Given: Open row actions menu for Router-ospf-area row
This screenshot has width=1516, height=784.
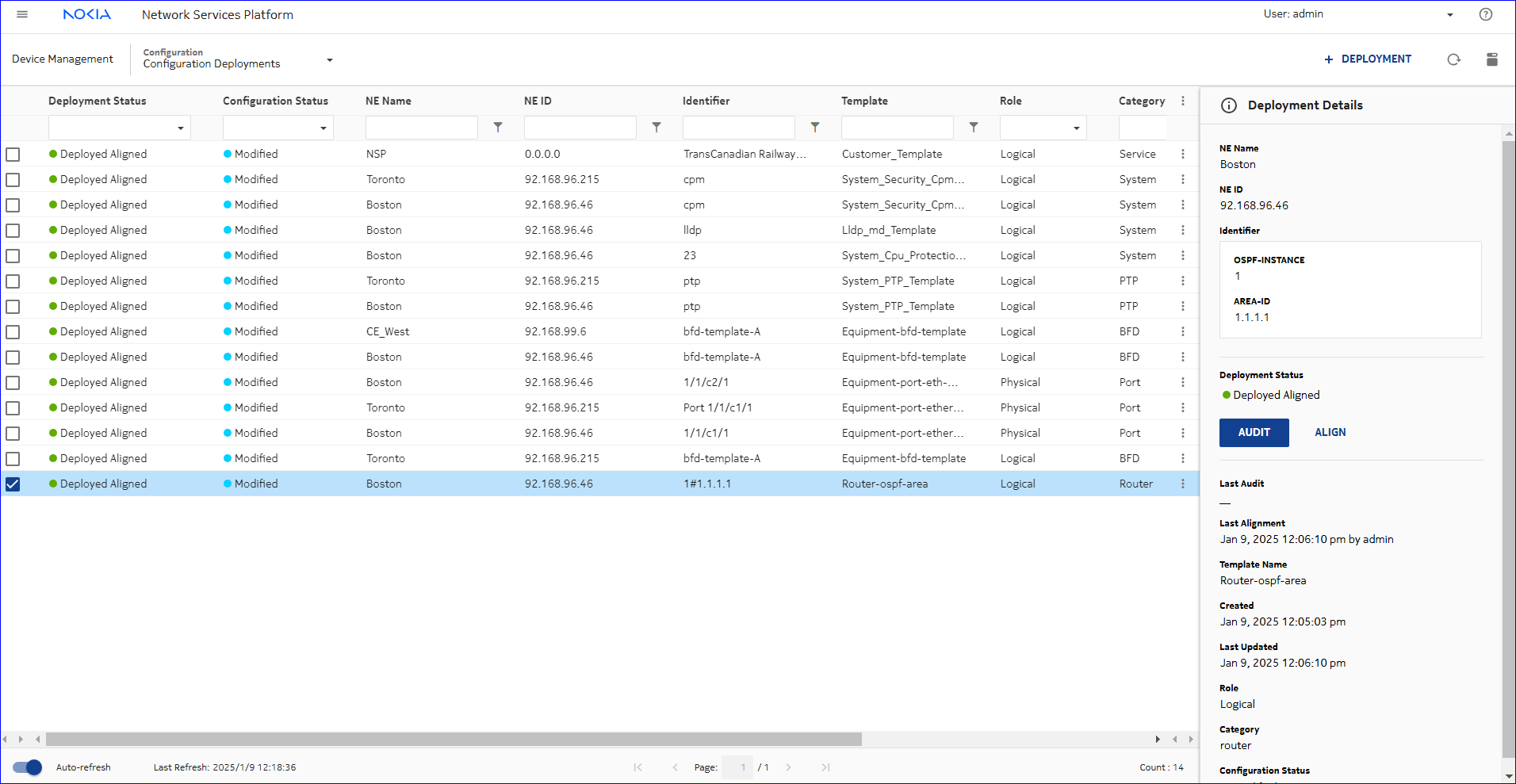Looking at the screenshot, I should pyautogui.click(x=1182, y=484).
